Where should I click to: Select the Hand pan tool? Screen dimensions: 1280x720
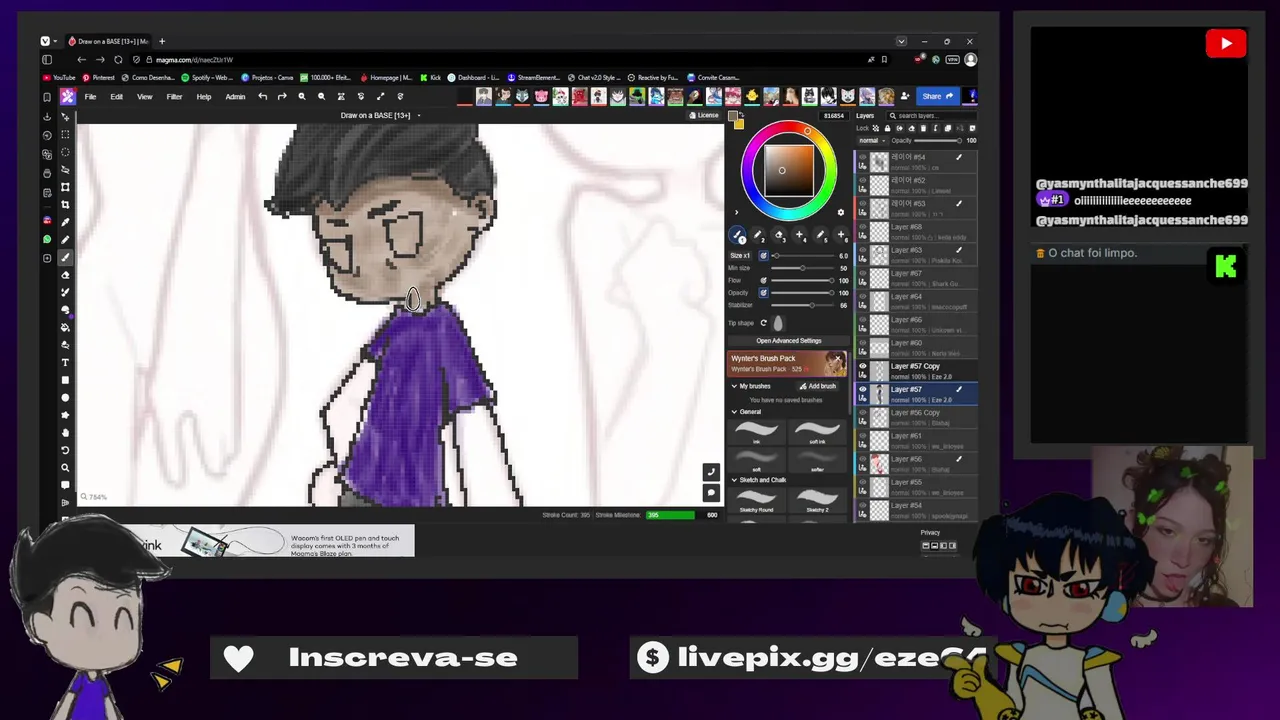pos(66,432)
